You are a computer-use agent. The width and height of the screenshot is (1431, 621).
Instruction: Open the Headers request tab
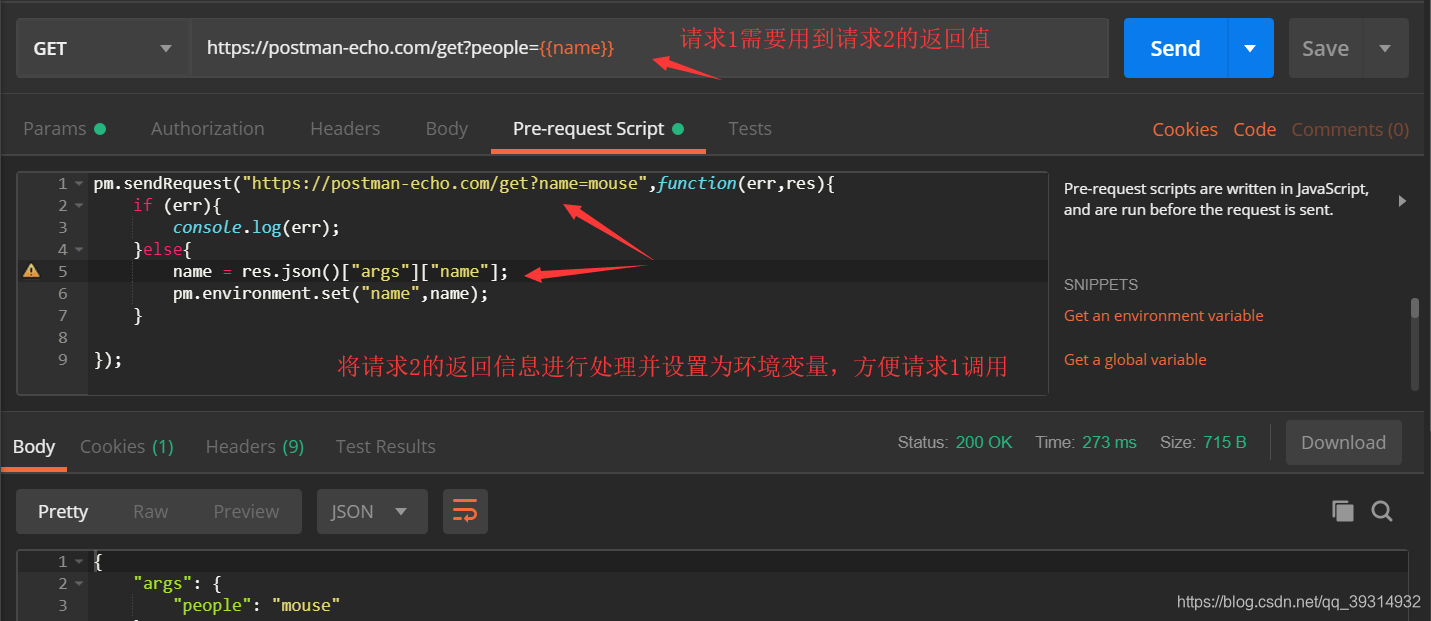point(345,128)
